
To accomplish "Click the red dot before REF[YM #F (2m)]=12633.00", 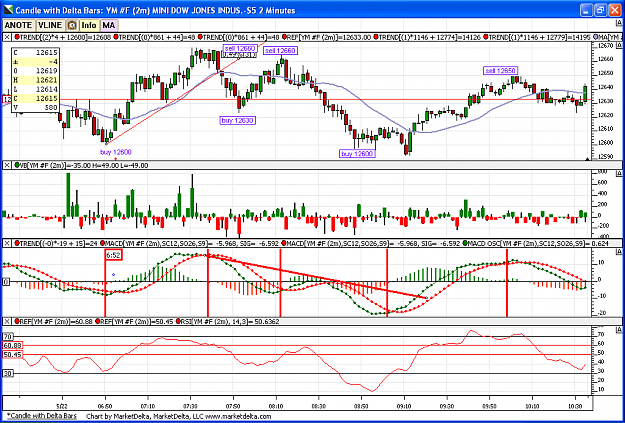I will coord(285,37).
